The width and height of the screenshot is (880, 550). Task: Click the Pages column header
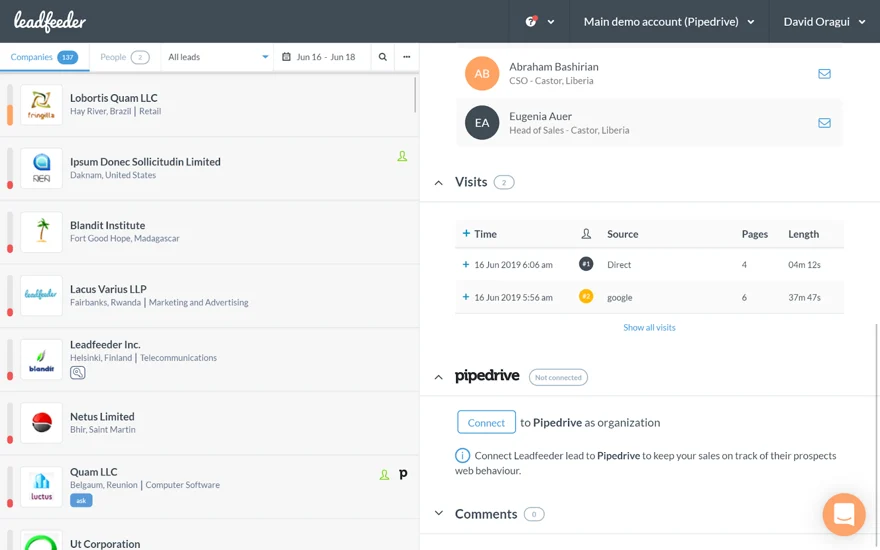tap(754, 234)
